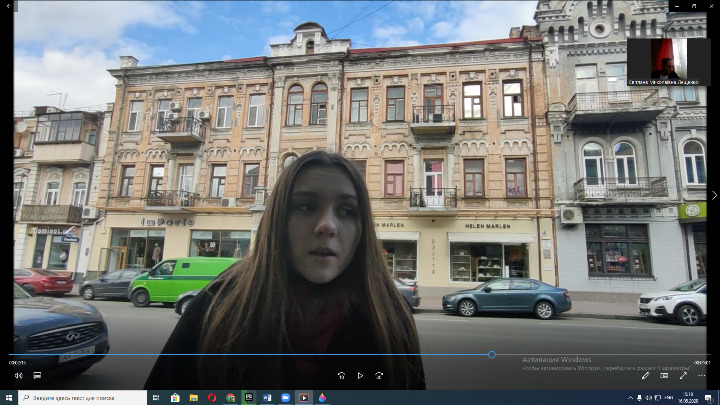Open the edit pencil tool
Screen dimensions: 720x405
645,376
